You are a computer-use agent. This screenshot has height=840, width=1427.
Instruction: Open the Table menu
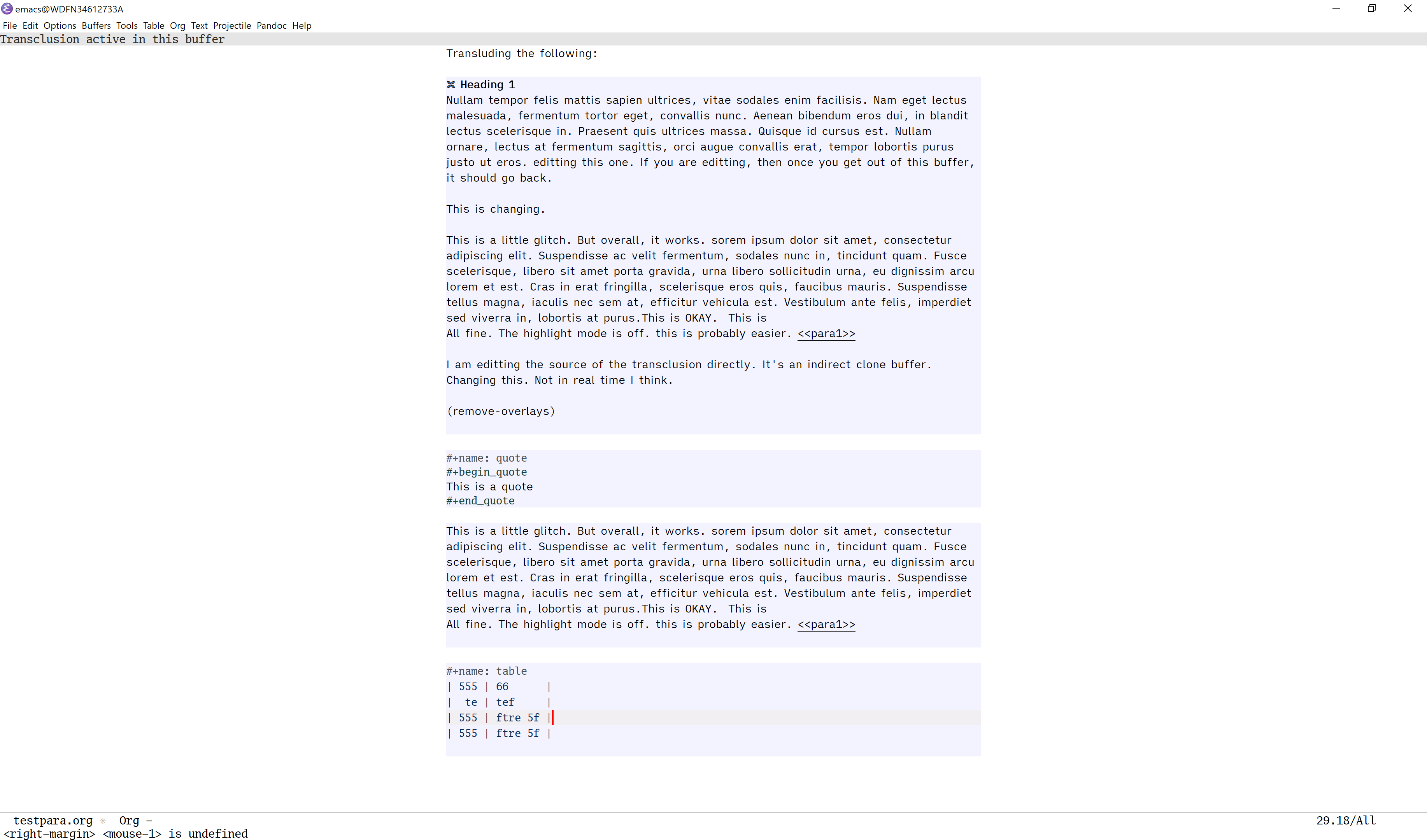click(153, 25)
